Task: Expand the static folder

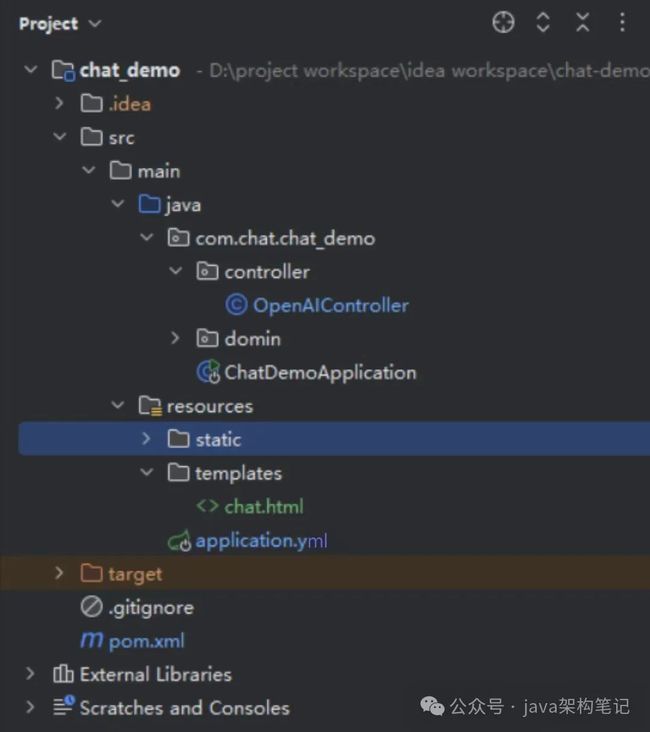Action: click(146, 438)
